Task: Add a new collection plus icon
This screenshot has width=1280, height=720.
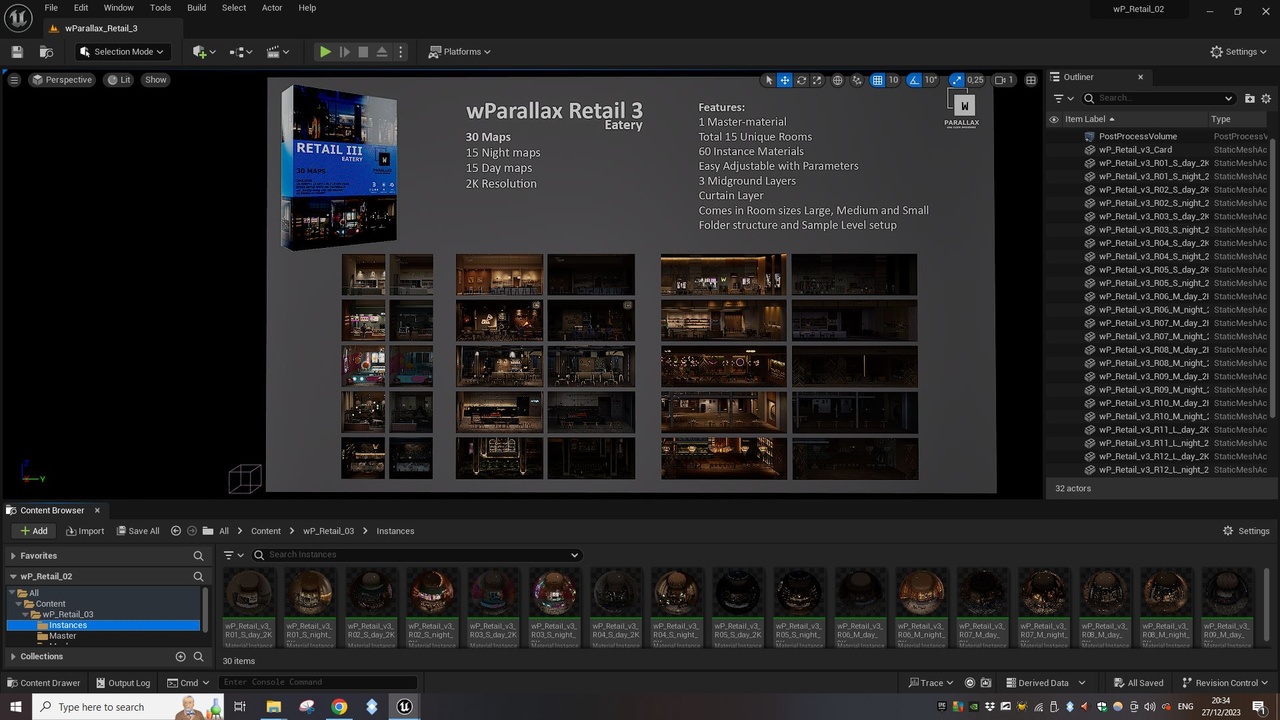Action: click(x=181, y=656)
